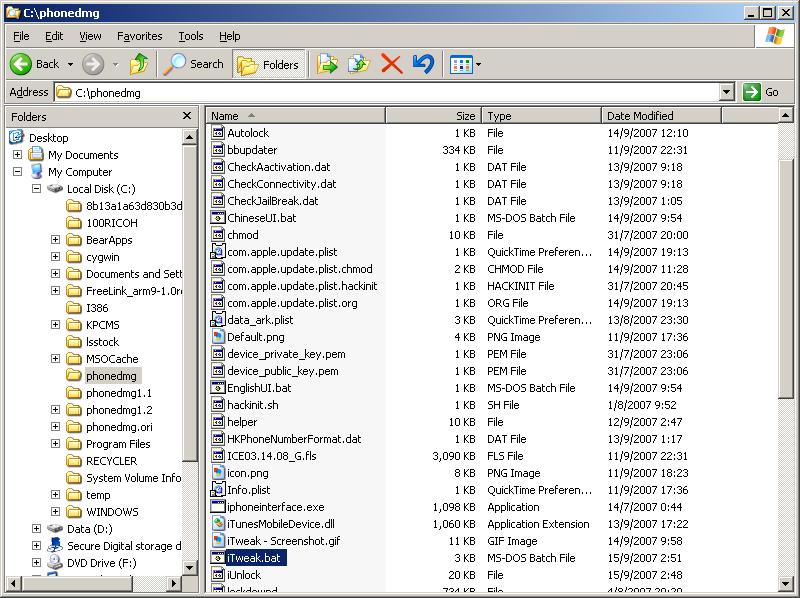Open the Back history dropdown arrow
800x598 pixels.
coord(70,64)
